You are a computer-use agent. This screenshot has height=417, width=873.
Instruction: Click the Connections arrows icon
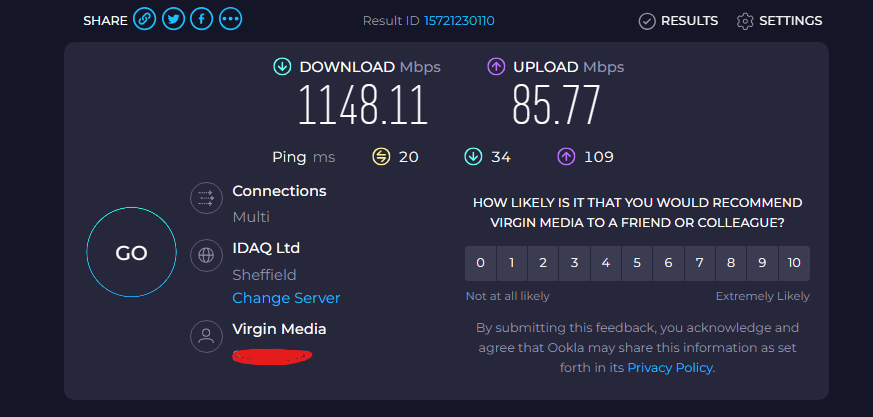(207, 198)
